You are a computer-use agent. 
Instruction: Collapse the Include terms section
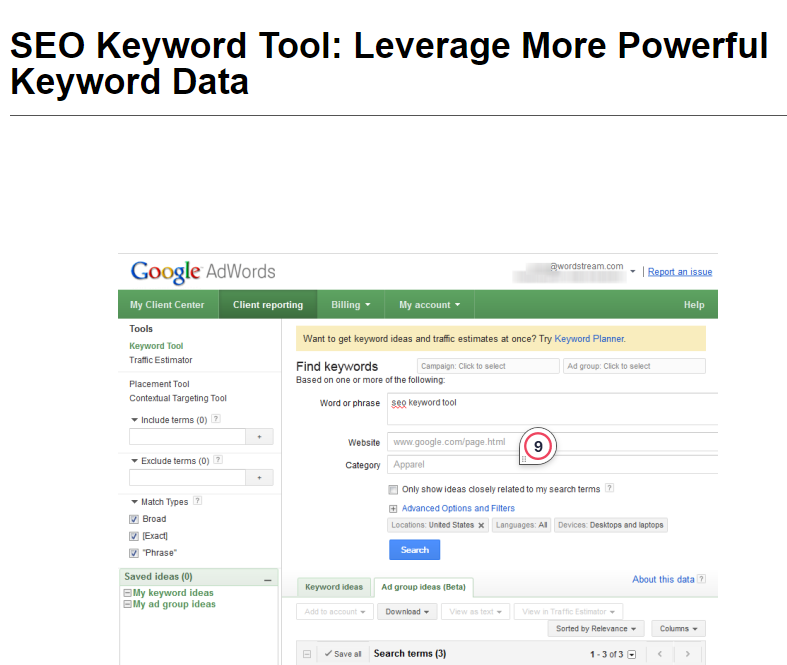135,420
